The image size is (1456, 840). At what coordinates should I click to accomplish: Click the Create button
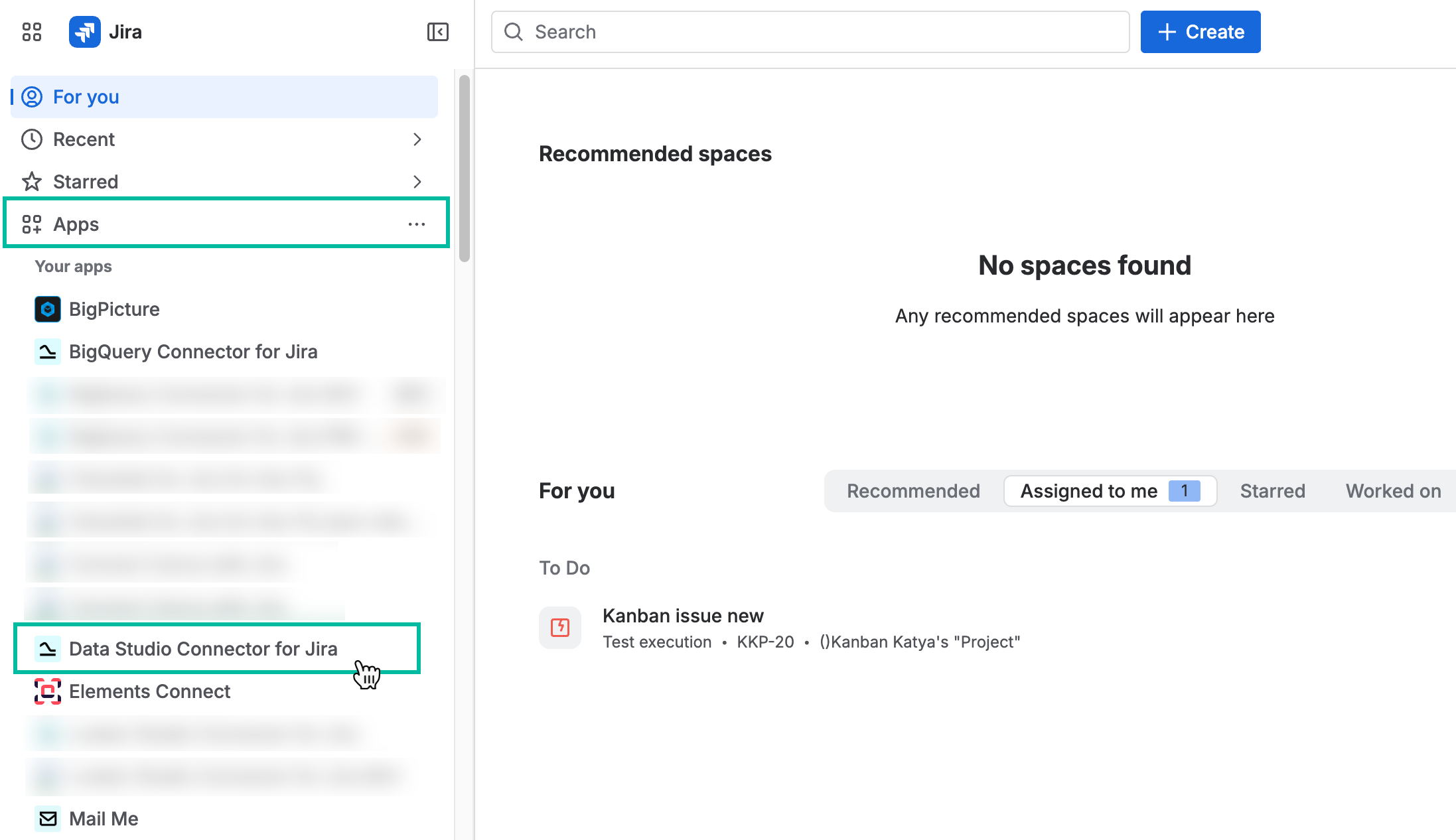point(1201,32)
